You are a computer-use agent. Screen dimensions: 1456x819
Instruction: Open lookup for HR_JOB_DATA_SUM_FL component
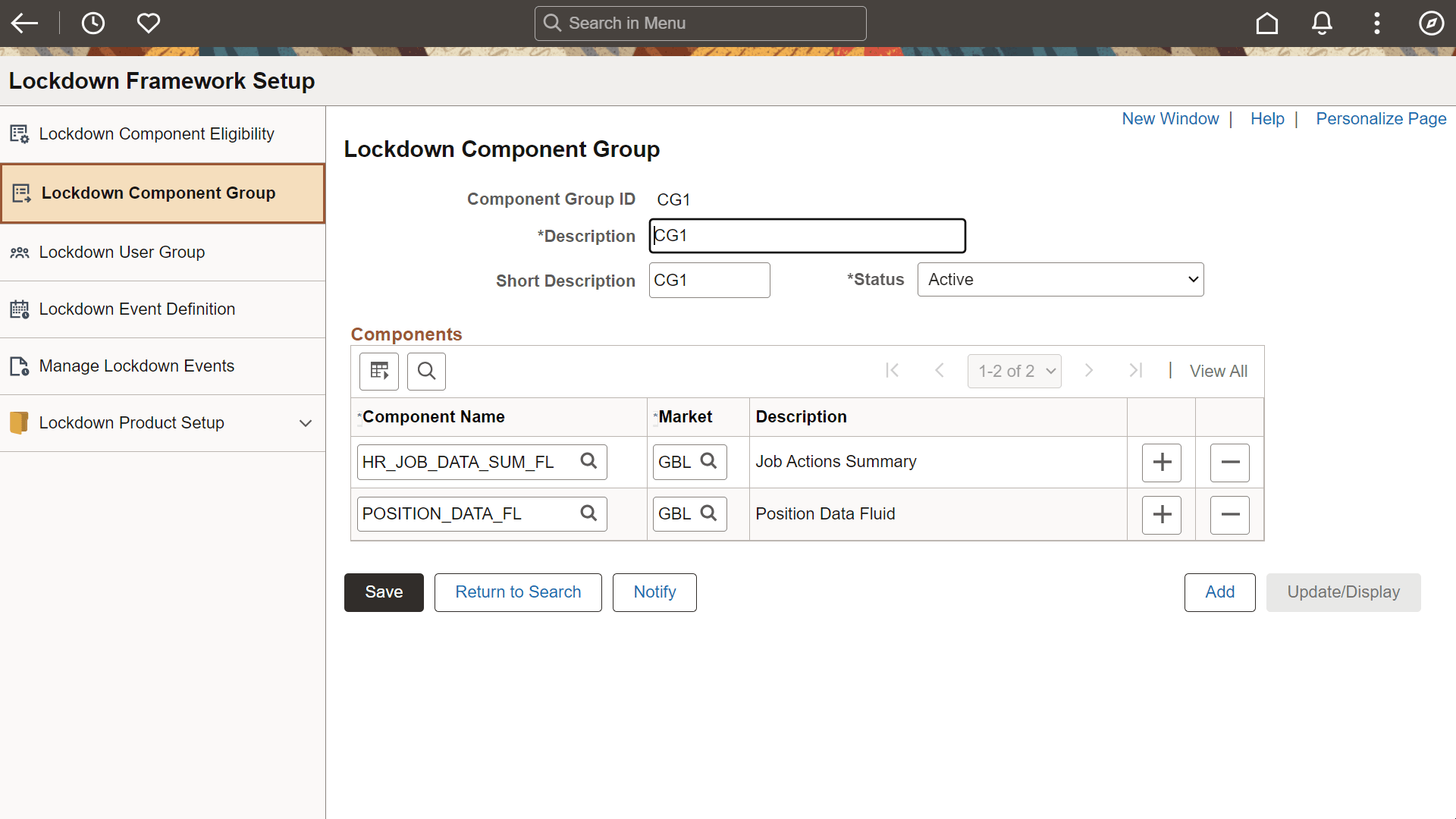[589, 461]
